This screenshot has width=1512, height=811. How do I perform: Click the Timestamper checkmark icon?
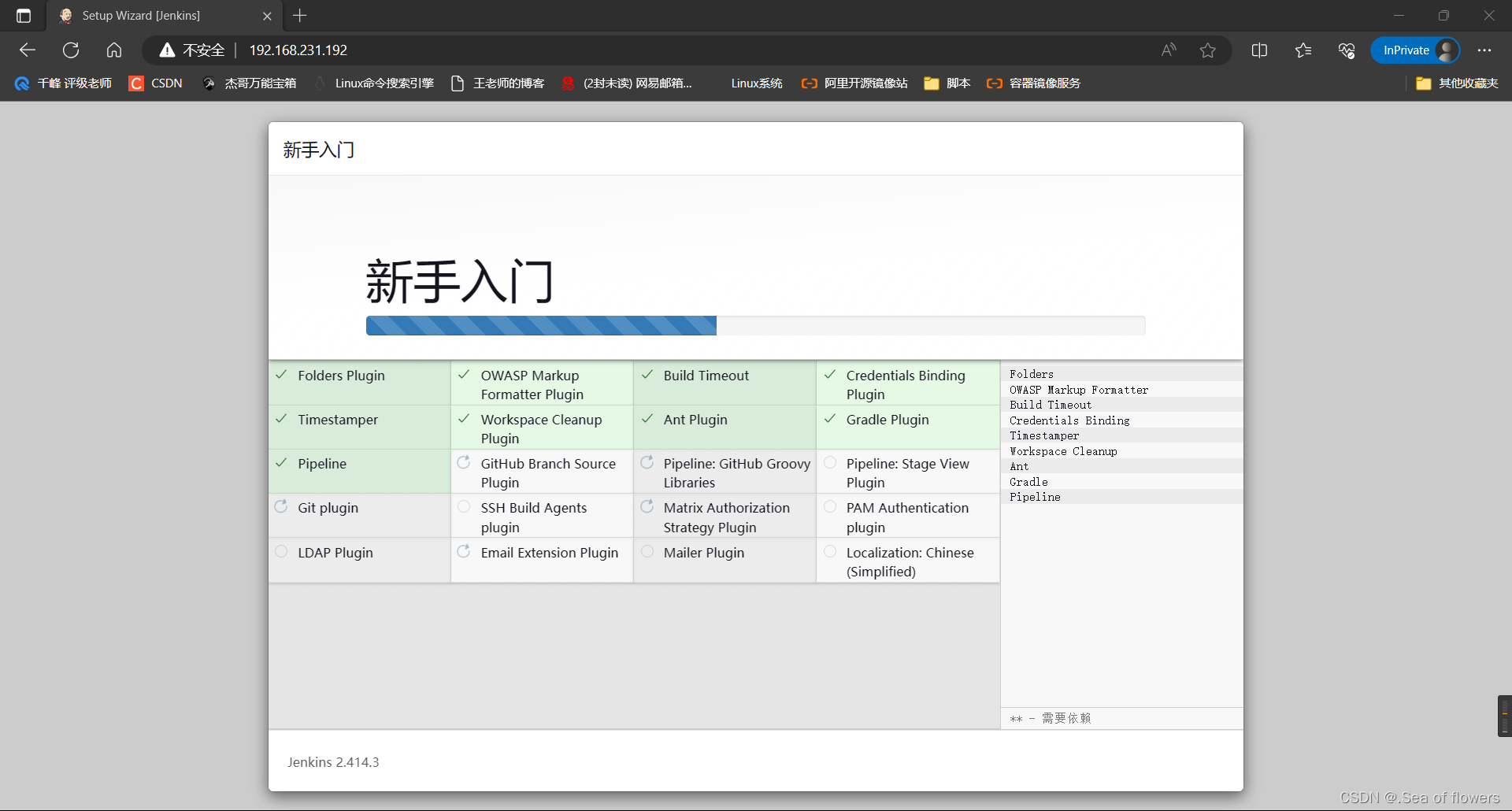pyautogui.click(x=281, y=419)
